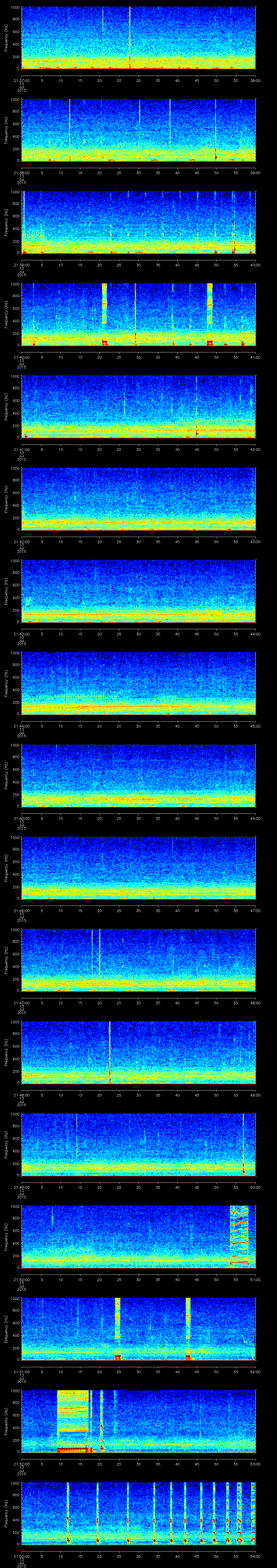Click the 43:00 end time label

[256, 542]
